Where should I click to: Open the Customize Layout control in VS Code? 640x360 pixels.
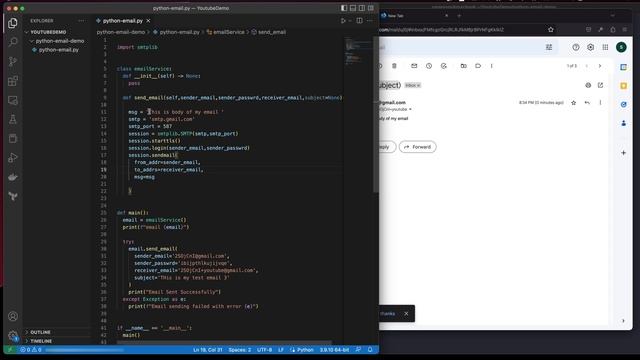coord(371,8)
